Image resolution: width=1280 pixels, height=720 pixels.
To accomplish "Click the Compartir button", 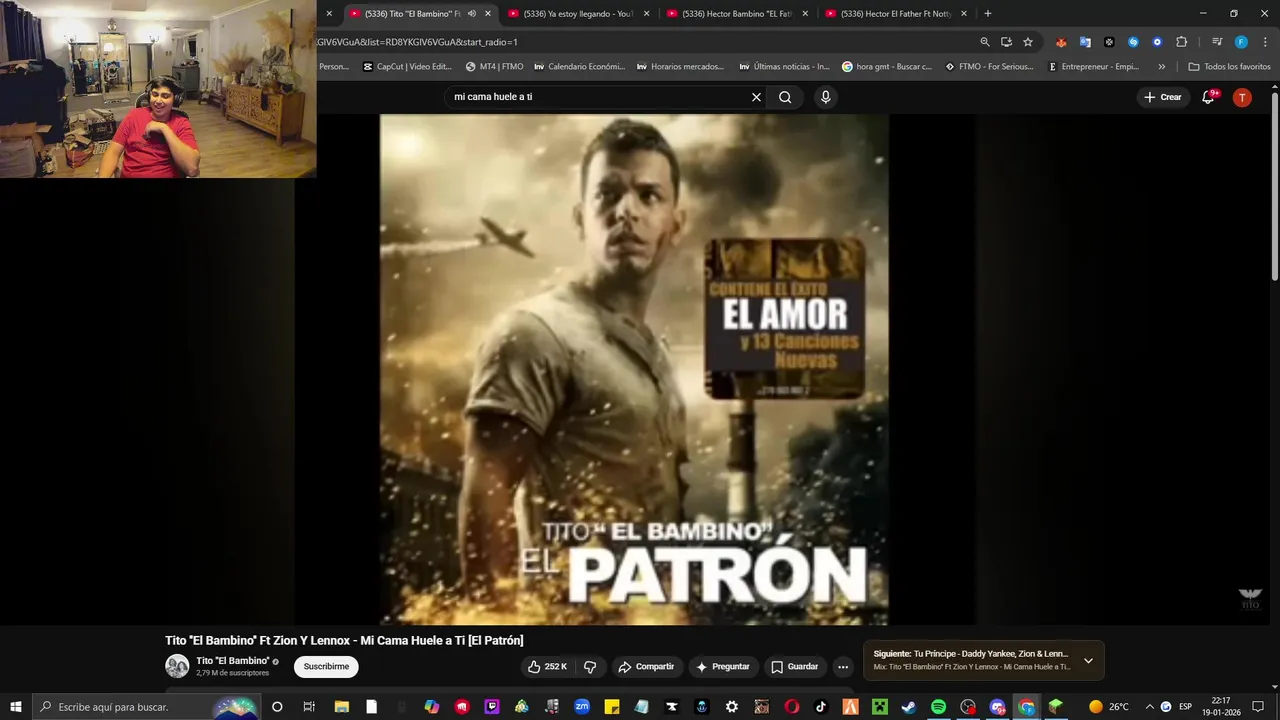I will tap(647, 667).
